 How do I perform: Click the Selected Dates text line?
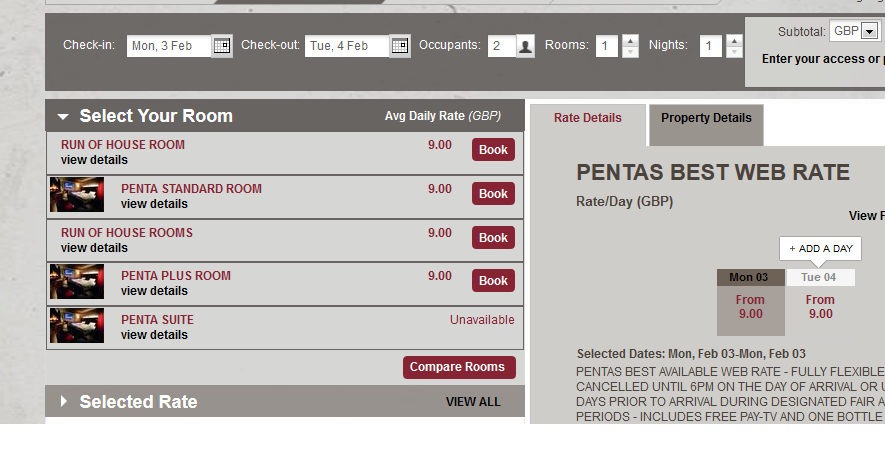(691, 354)
